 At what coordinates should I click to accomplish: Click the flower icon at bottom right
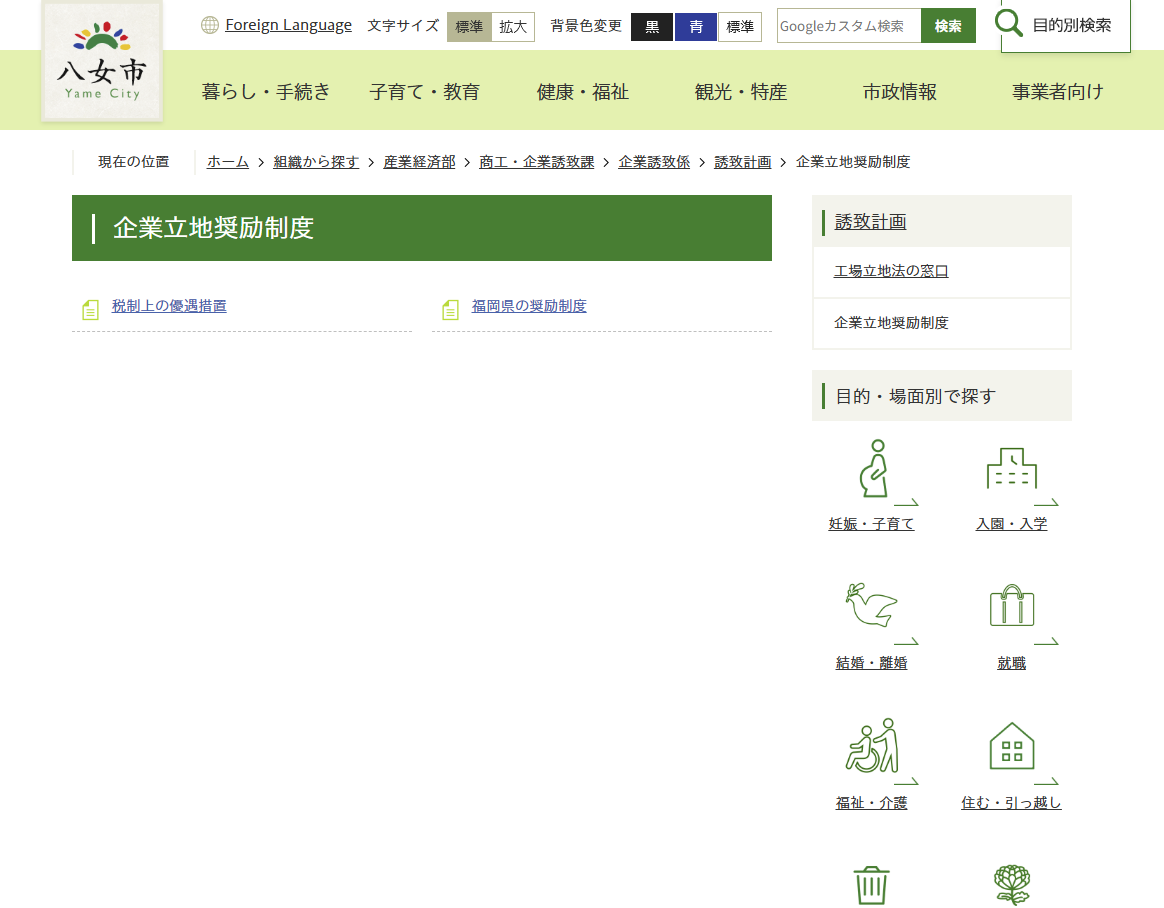pos(1011,885)
